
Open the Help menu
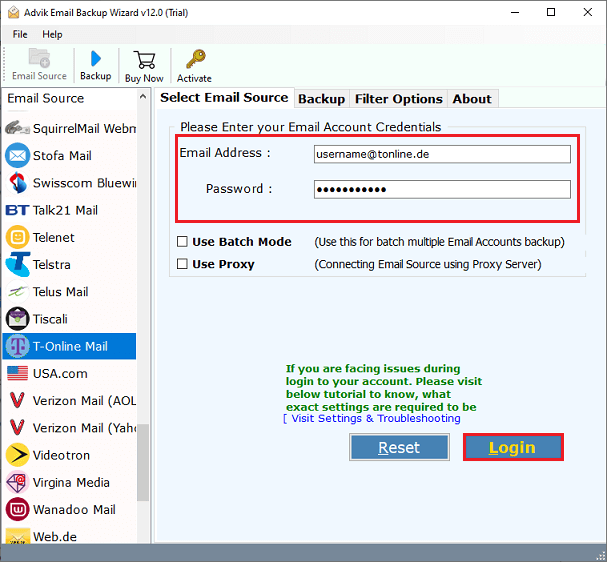(52, 34)
